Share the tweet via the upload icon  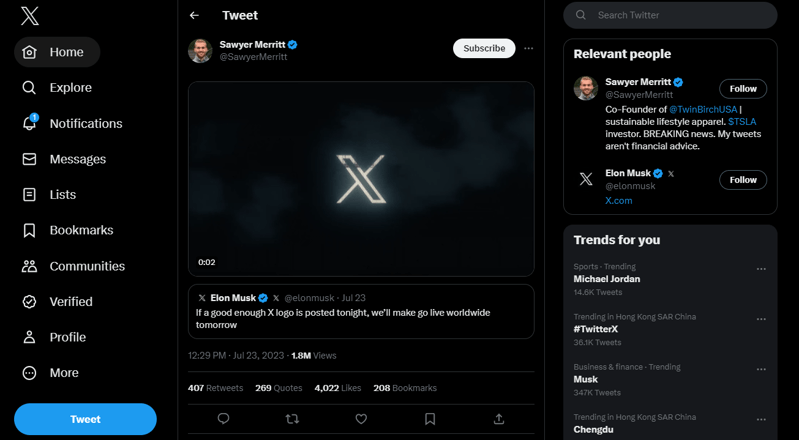499,419
